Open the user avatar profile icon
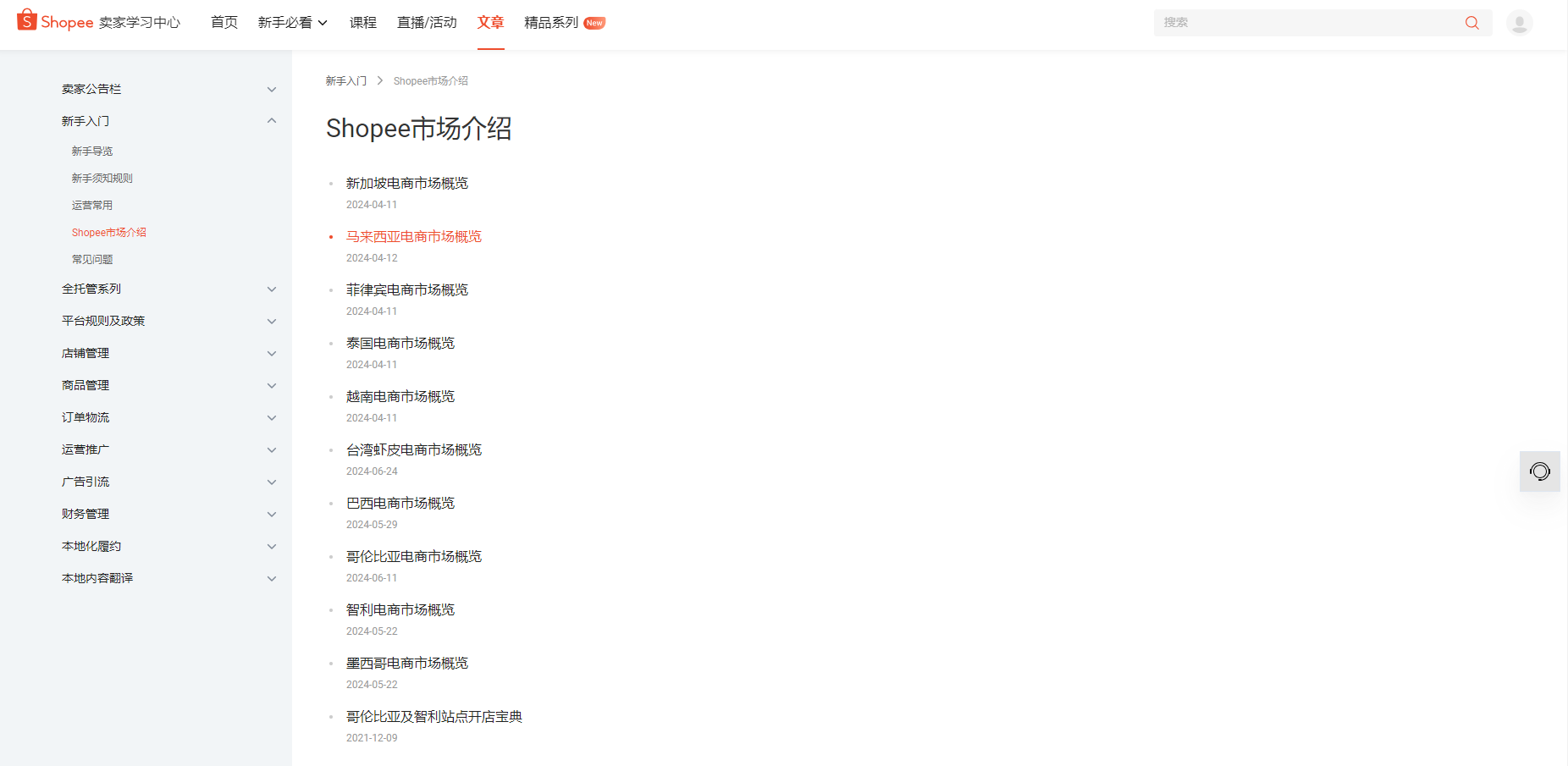 pos(1520,23)
